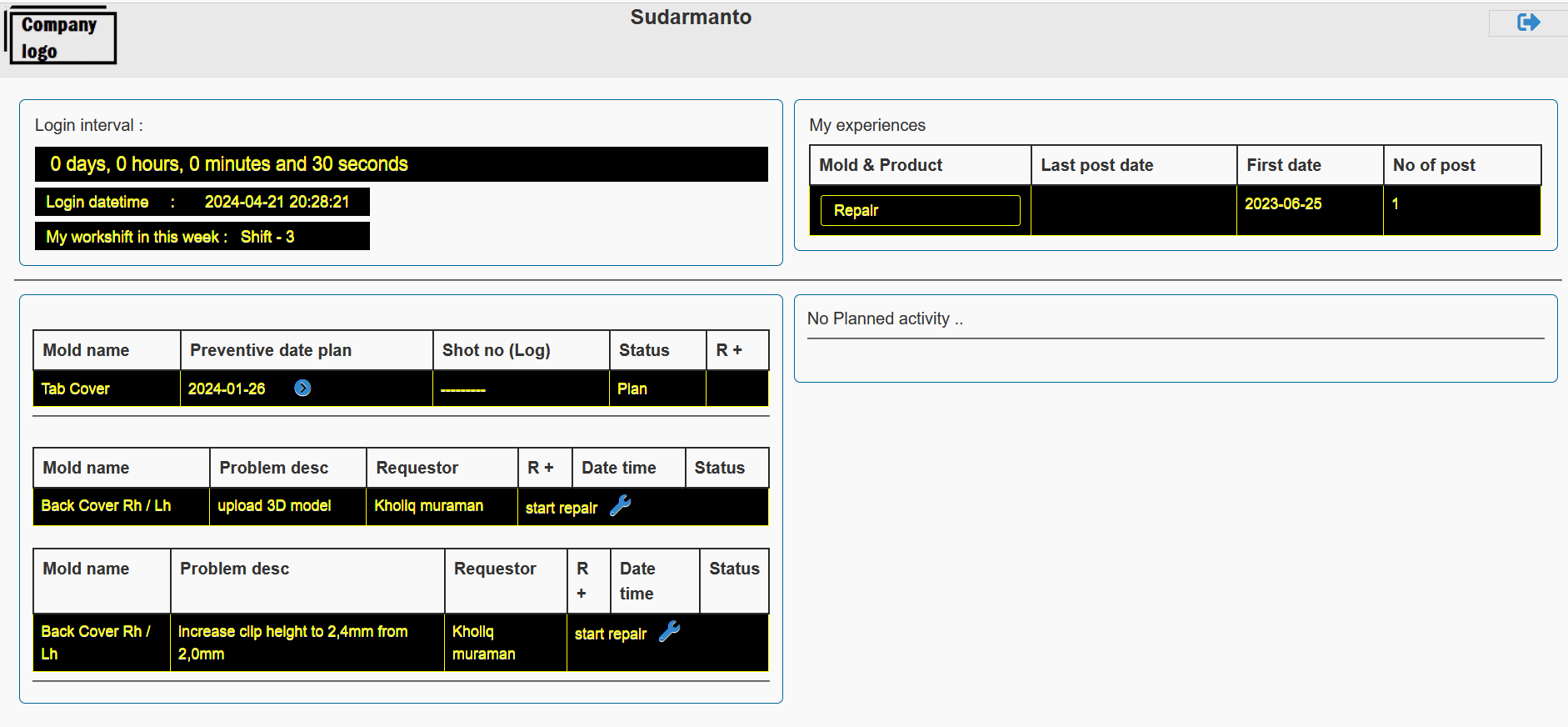1568x727 pixels.
Task: Select 'start repair' for the clip height problem
Action: click(610, 634)
